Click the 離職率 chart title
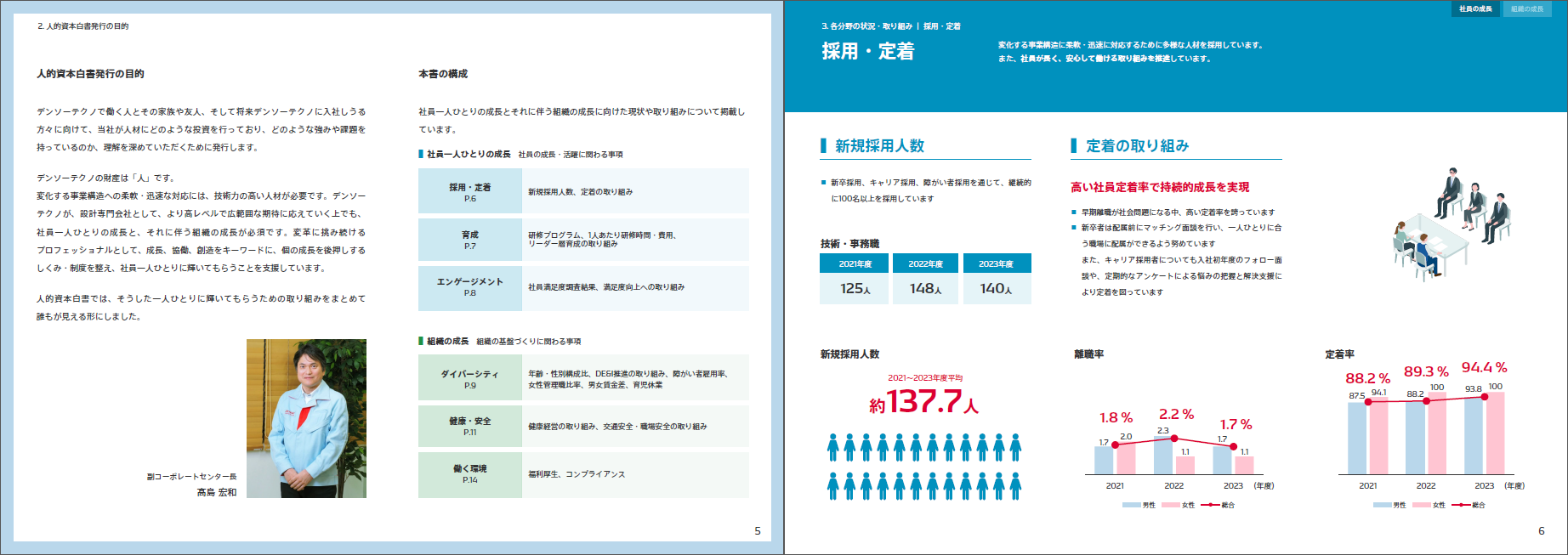The image size is (1568, 555). click(x=1089, y=354)
